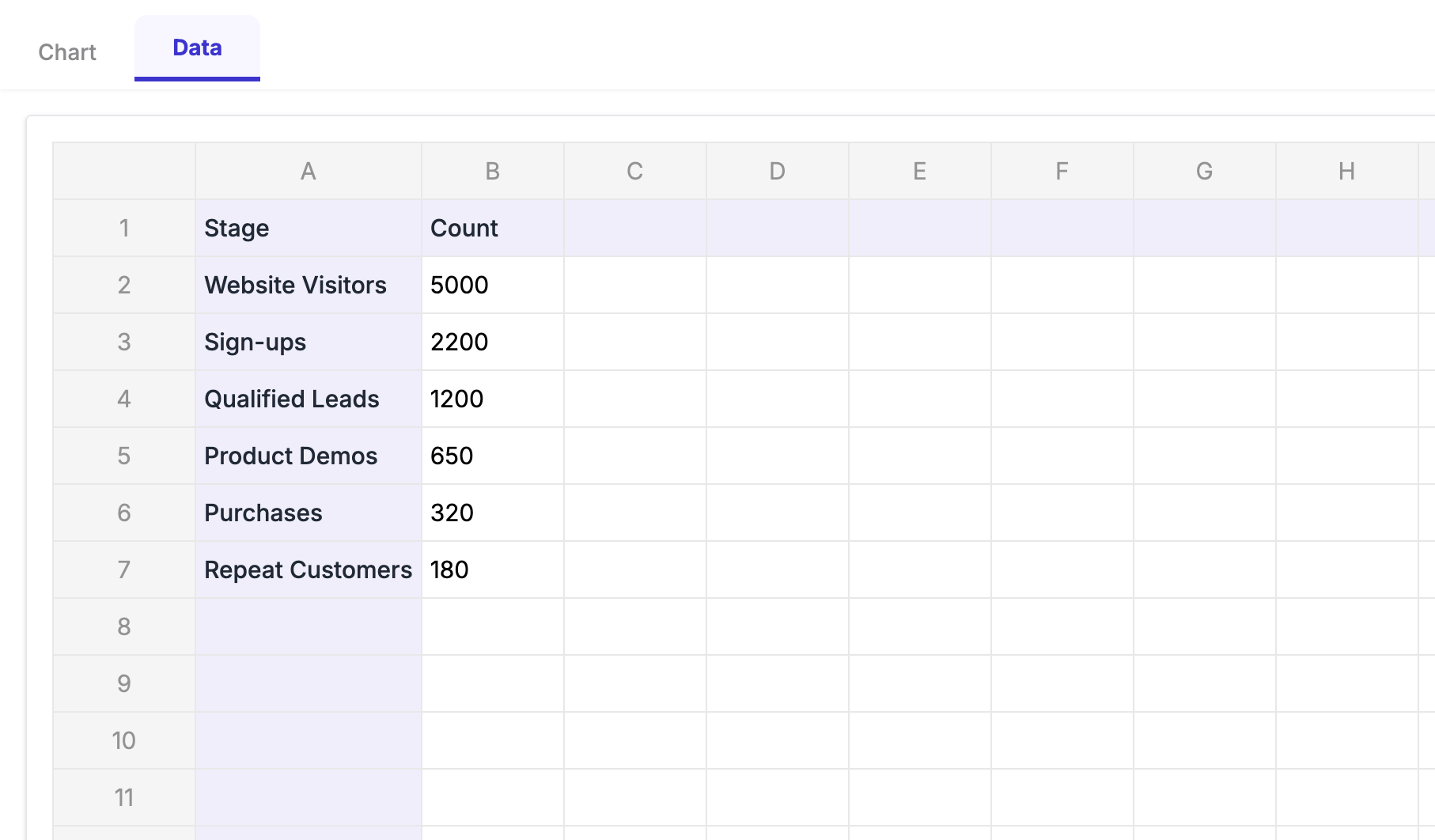The image size is (1435, 840).
Task: Select column B header
Action: pyautogui.click(x=492, y=171)
